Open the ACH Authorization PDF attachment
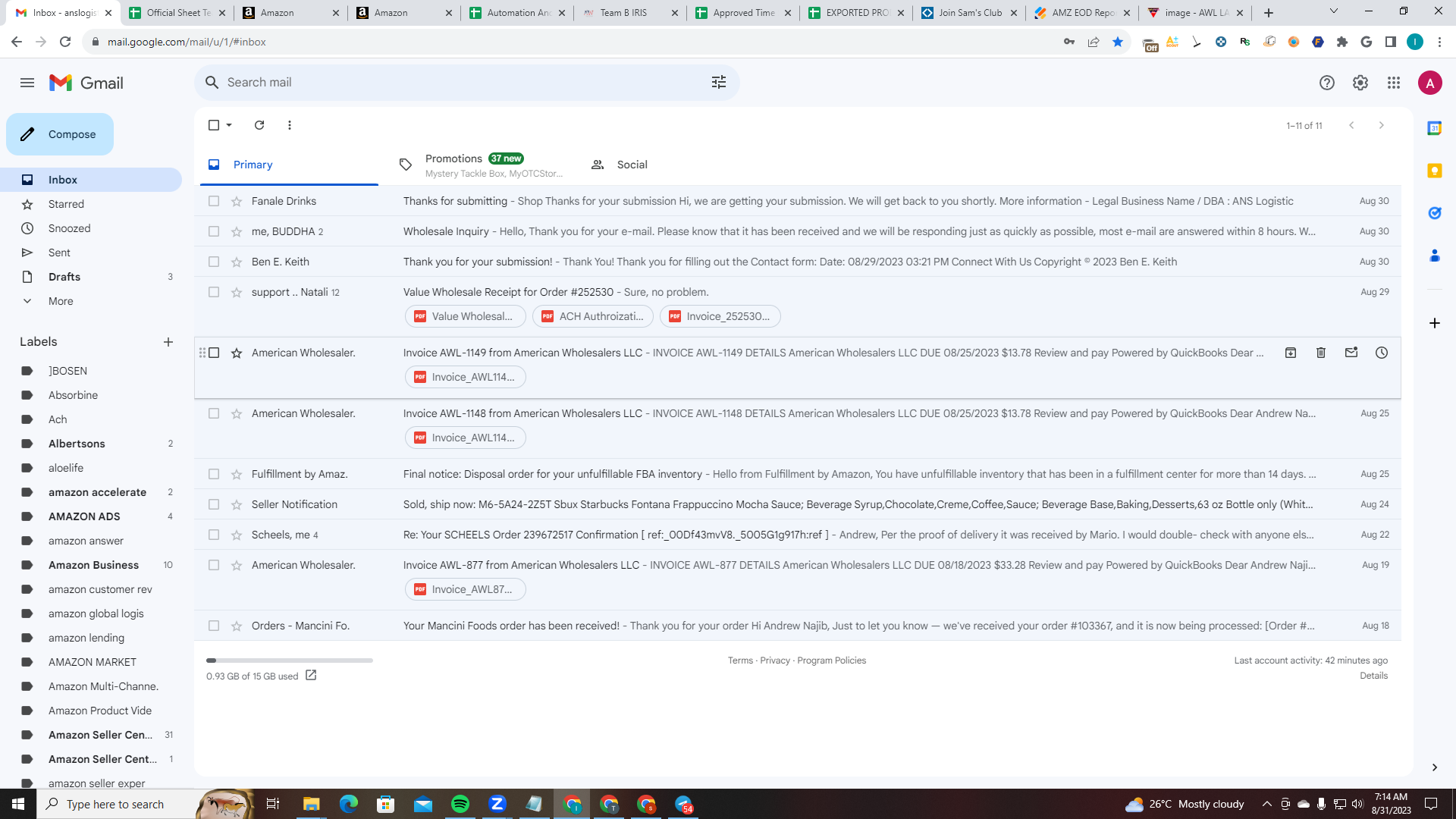Viewport: 1456px width, 819px height. click(x=593, y=316)
